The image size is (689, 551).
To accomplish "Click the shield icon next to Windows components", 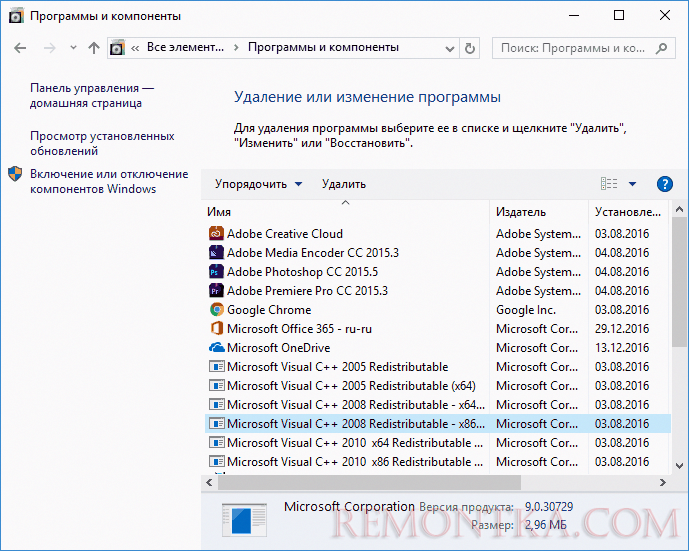I will (x=15, y=174).
